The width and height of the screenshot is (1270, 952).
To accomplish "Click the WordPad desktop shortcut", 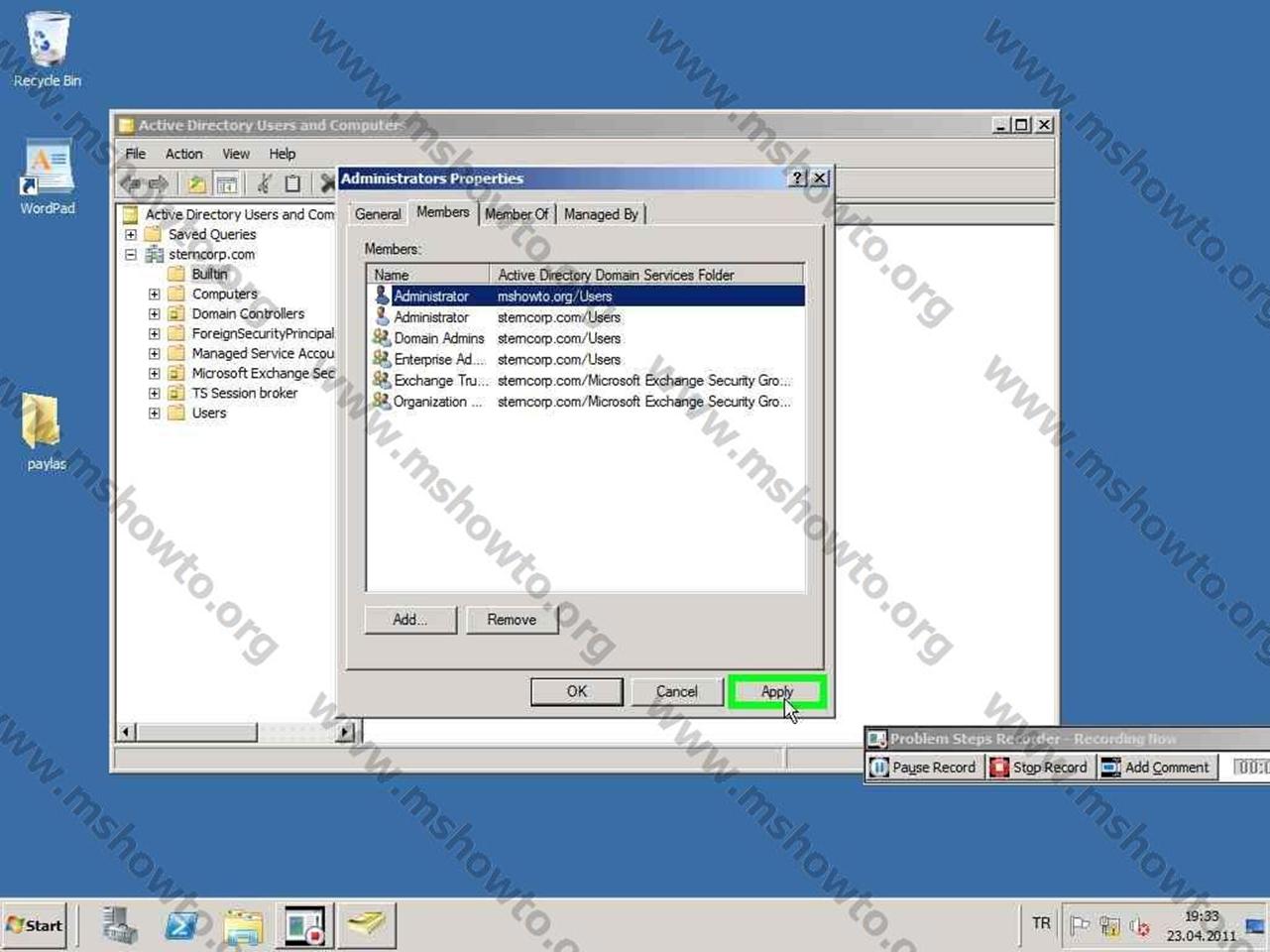I will click(47, 177).
